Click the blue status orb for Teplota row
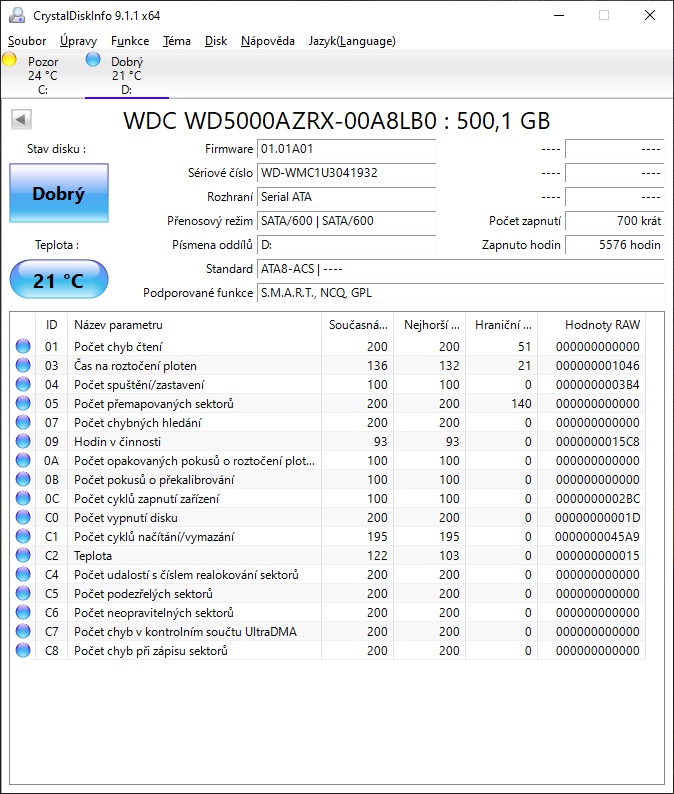 pyautogui.click(x=23, y=555)
